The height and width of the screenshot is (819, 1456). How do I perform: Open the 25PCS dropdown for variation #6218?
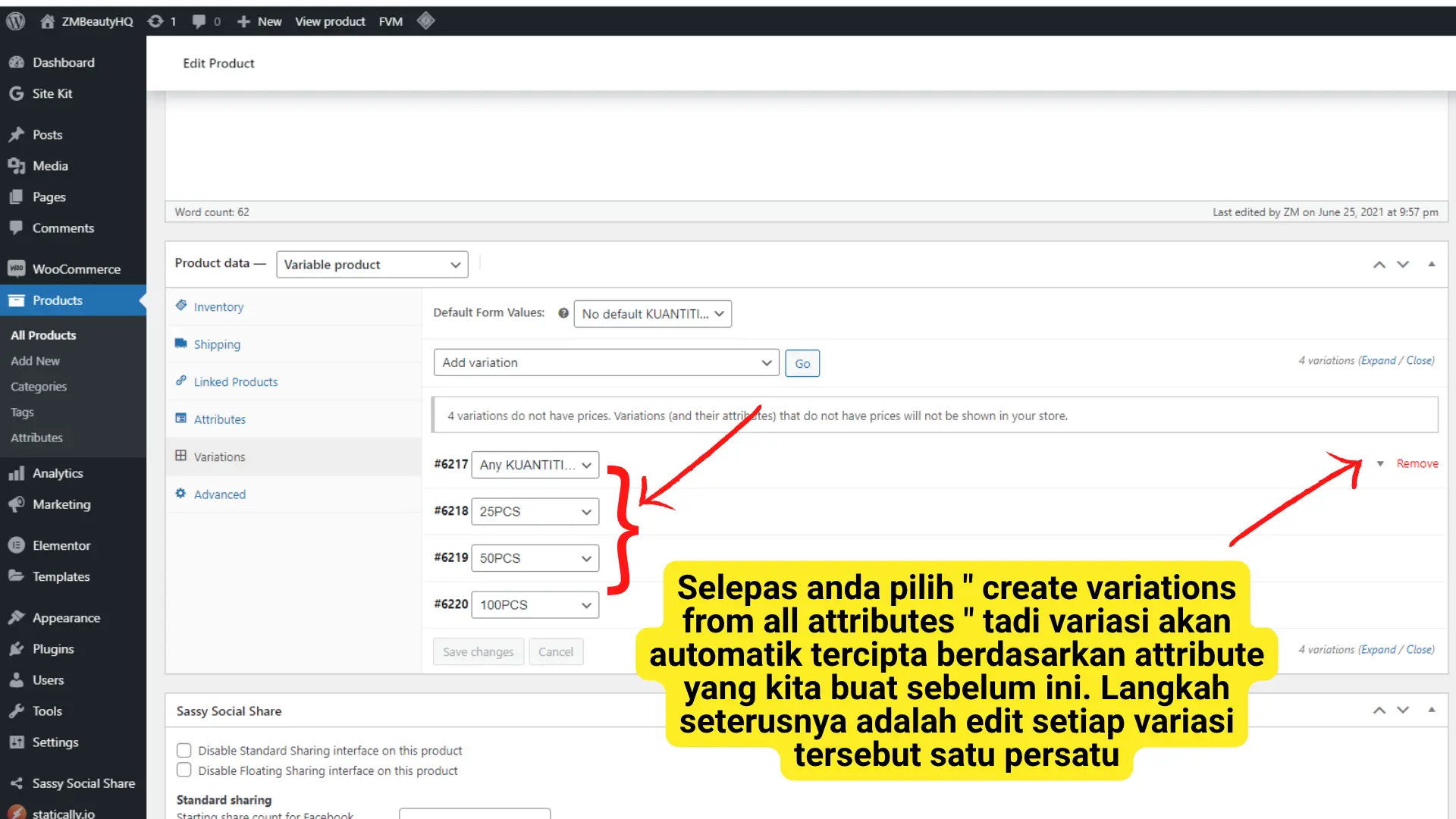[535, 511]
